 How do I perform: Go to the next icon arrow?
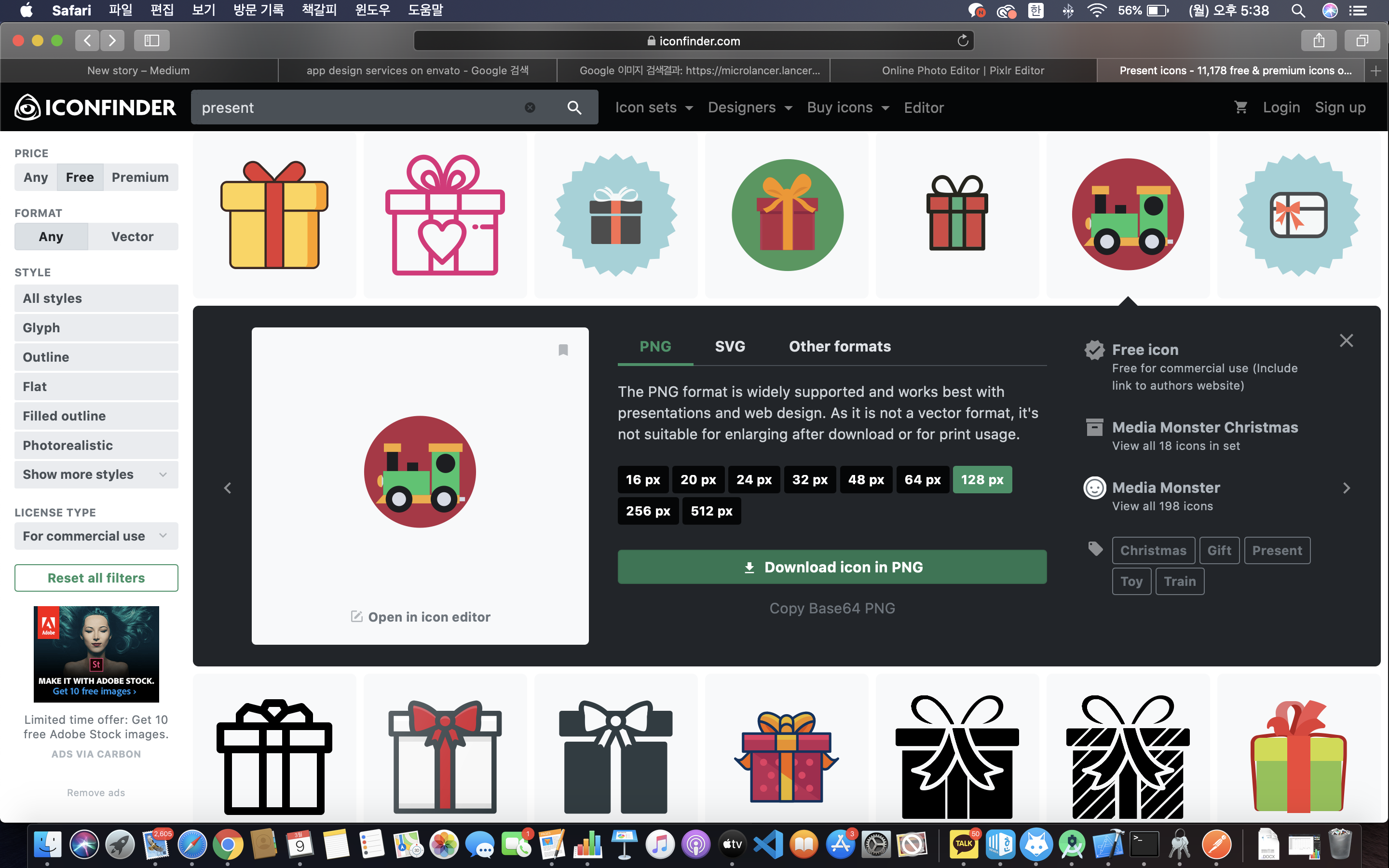[1346, 488]
